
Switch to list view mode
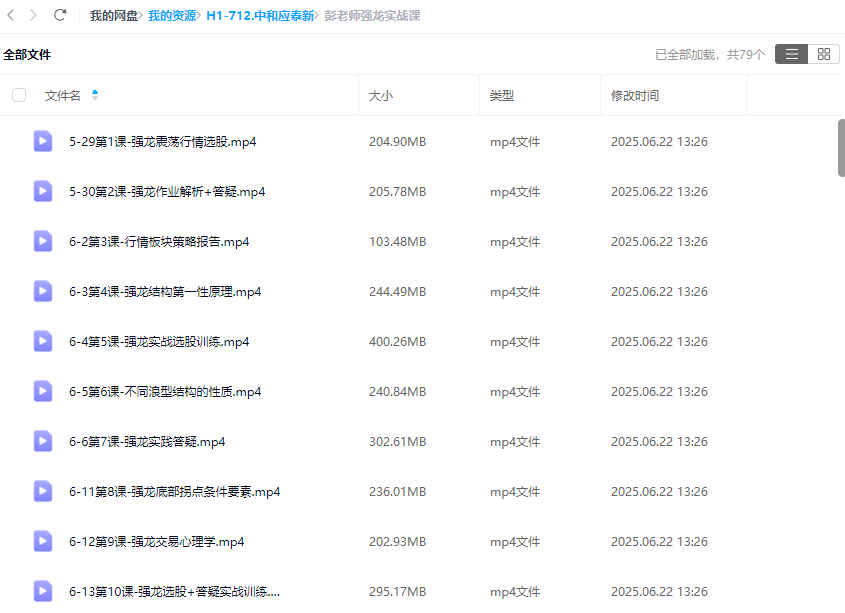coord(791,54)
